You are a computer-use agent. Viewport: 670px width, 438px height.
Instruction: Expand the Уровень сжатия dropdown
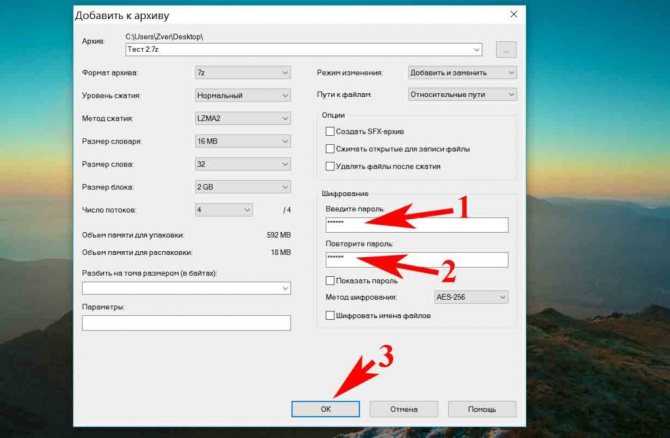tap(243, 95)
